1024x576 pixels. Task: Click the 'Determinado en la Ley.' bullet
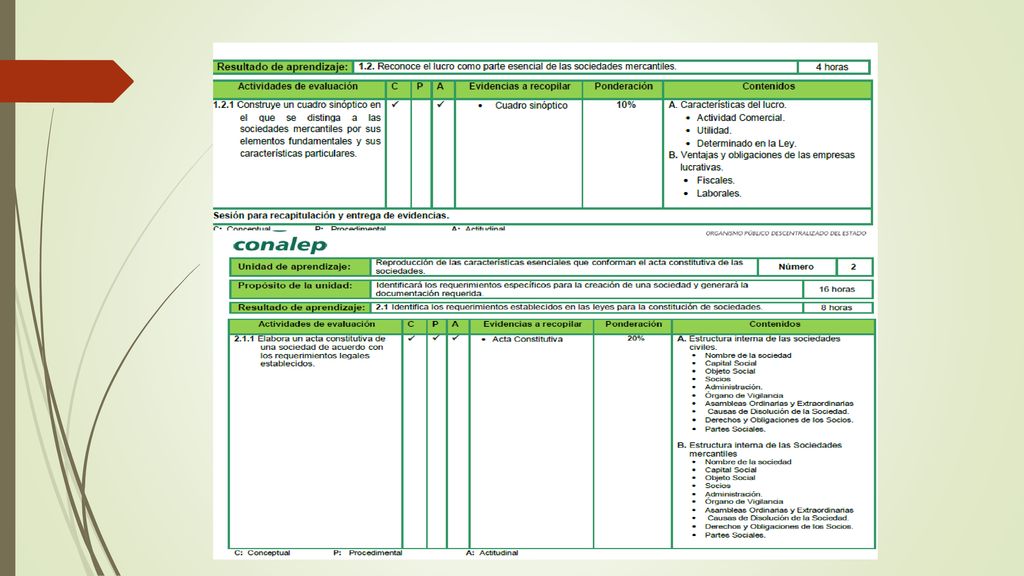pyautogui.click(x=746, y=143)
